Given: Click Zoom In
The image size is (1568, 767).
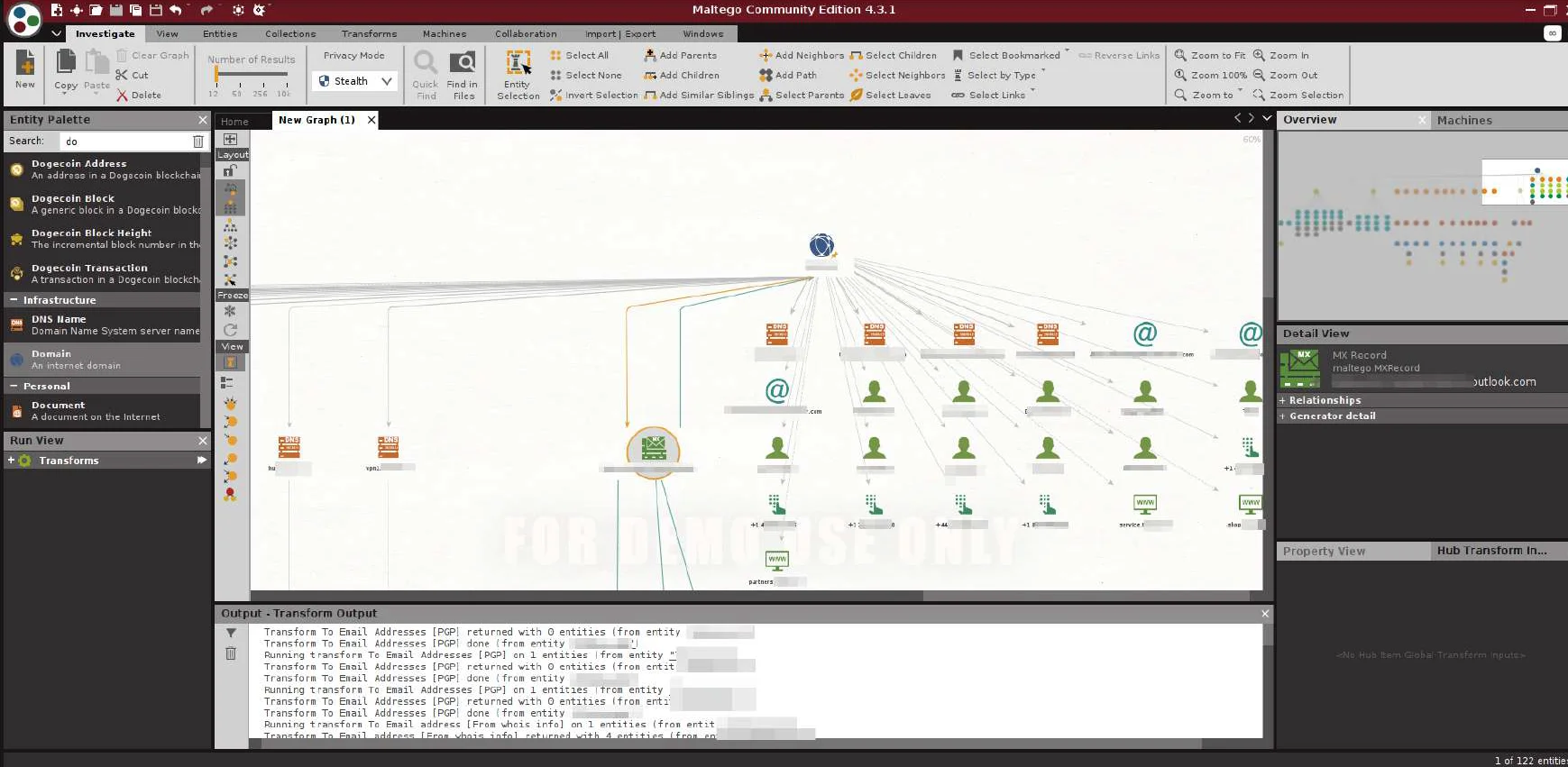Looking at the screenshot, I should (1281, 55).
